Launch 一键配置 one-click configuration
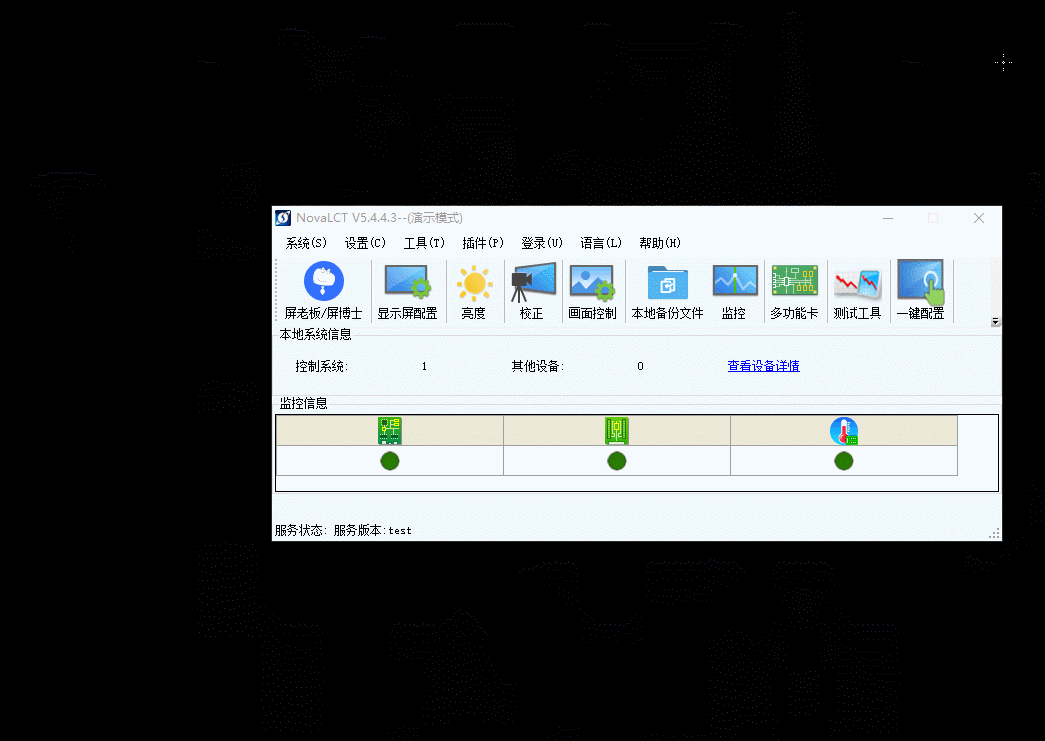Screen dimensions: 1045x741 [x=920, y=291]
